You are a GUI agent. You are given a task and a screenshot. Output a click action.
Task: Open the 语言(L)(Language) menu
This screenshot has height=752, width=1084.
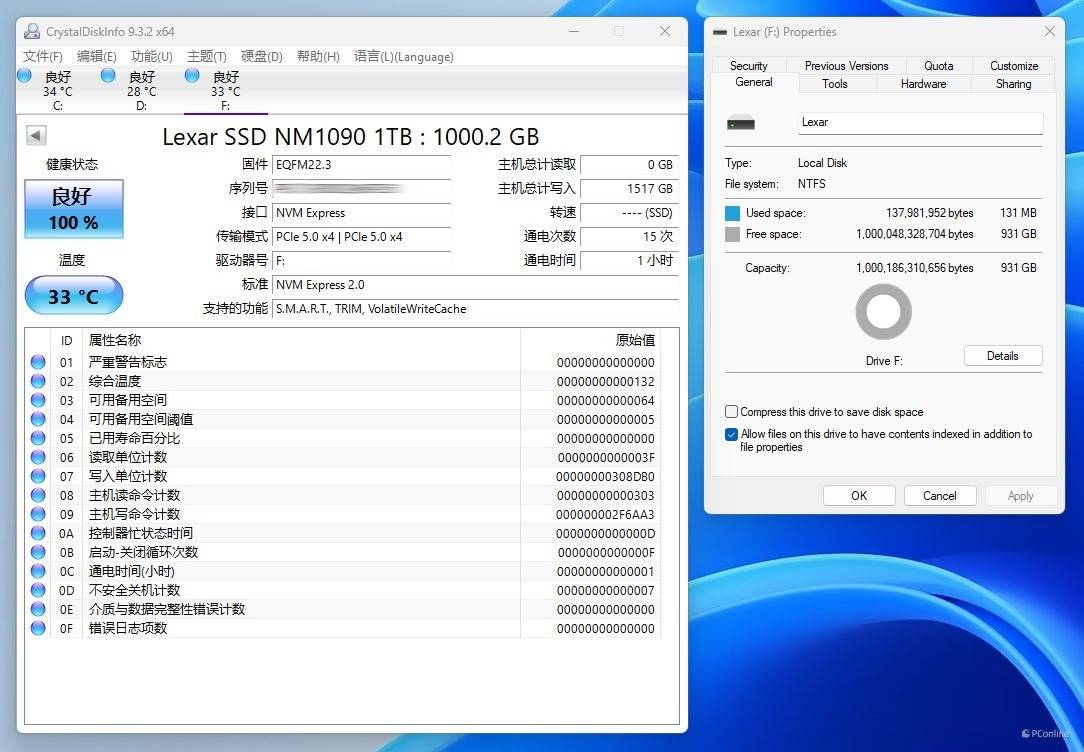pos(404,56)
